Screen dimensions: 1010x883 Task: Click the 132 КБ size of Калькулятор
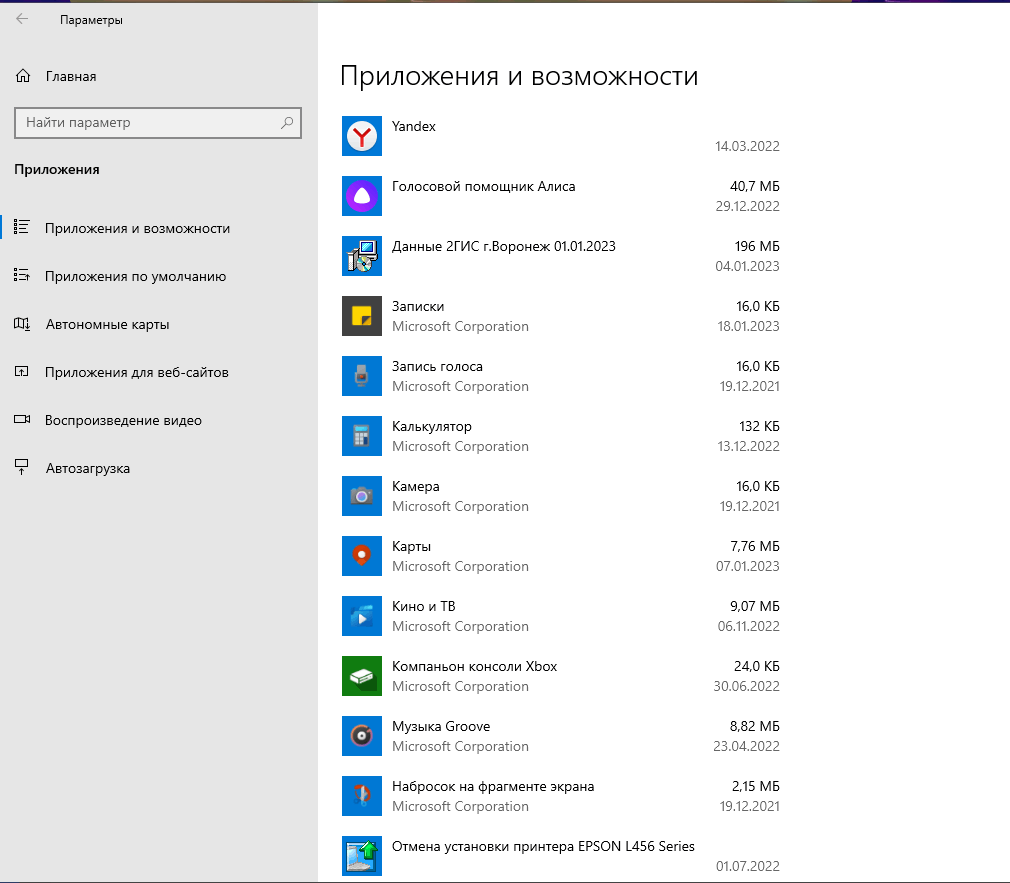[759, 426]
